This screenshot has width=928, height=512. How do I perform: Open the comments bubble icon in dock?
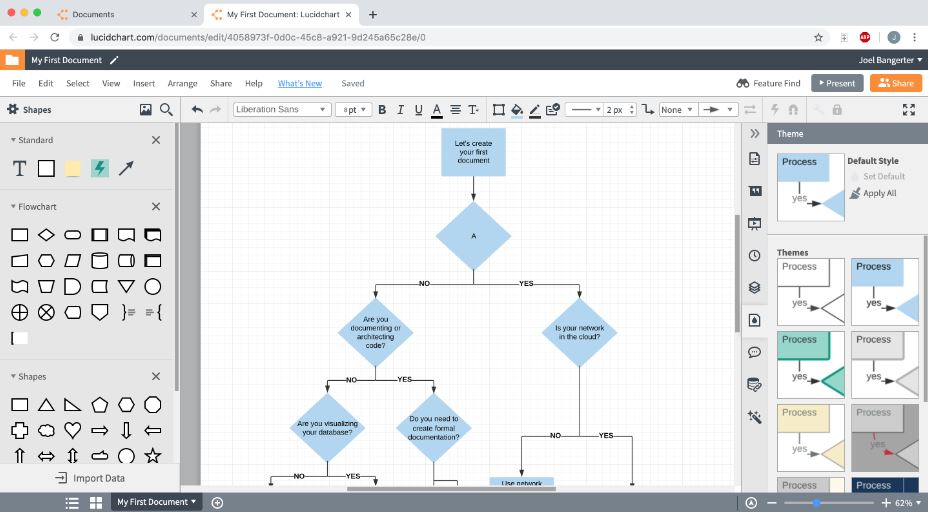coord(755,352)
